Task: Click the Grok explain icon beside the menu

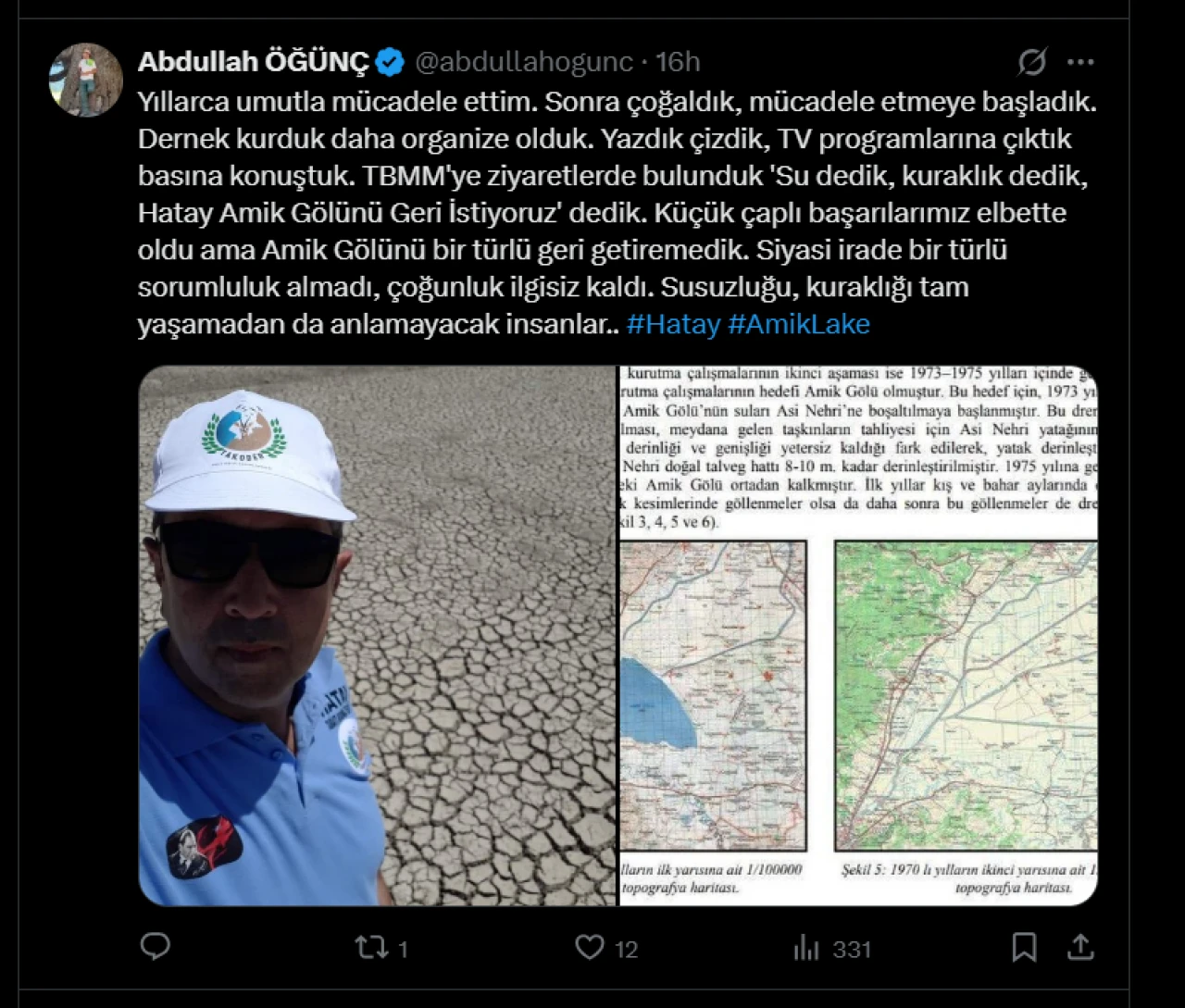Action: [1032, 62]
